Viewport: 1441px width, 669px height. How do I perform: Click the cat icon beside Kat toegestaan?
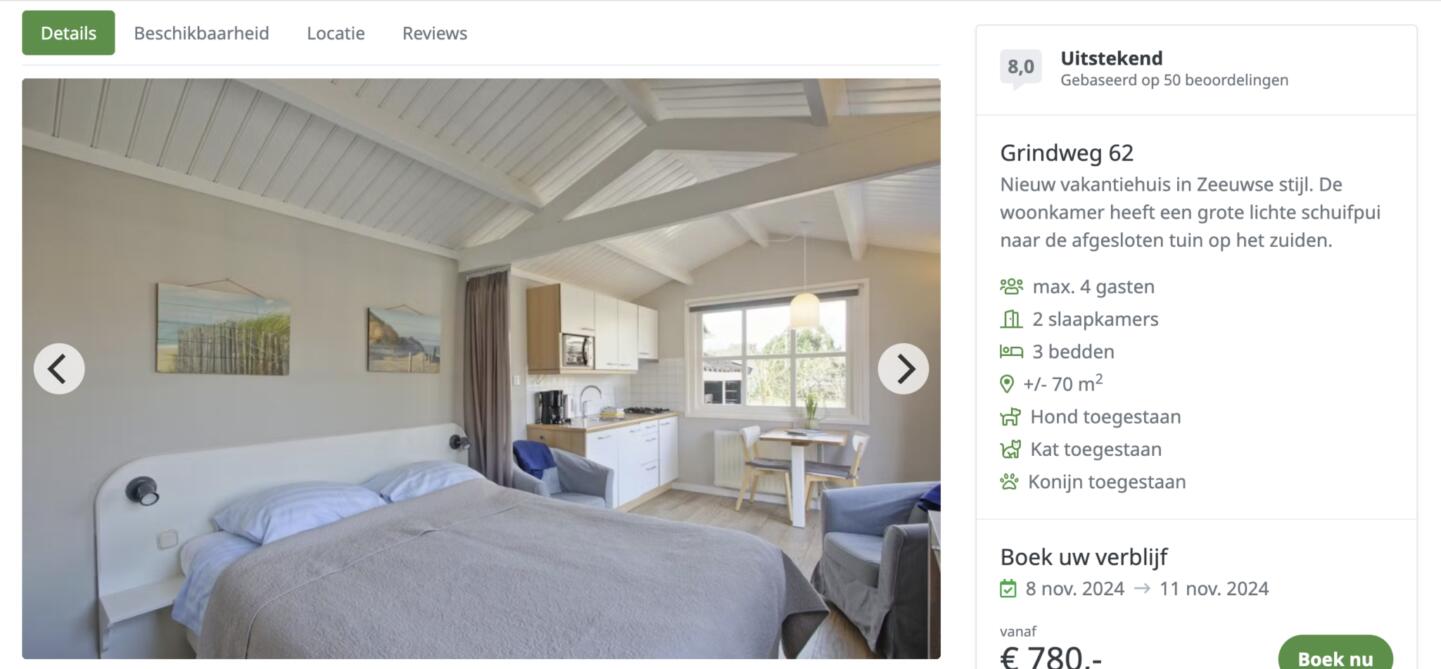1010,449
